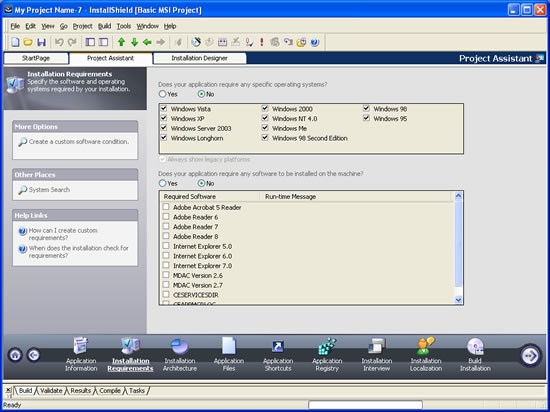
Task: Switch to the Installation Designer tab
Action: [199, 58]
